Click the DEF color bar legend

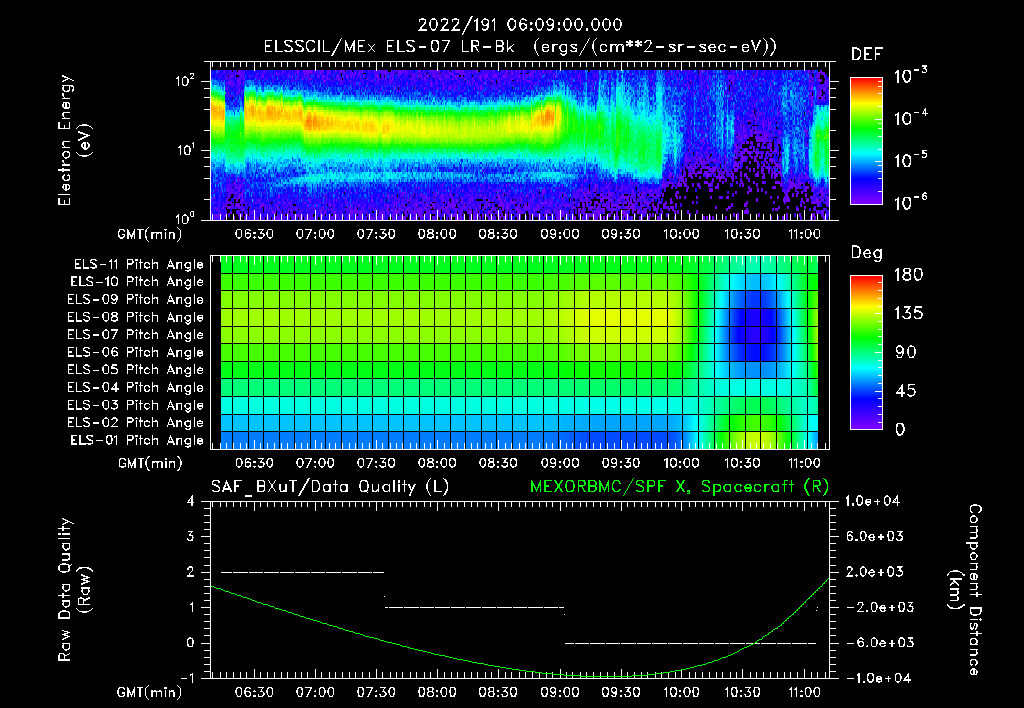pyautogui.click(x=867, y=140)
